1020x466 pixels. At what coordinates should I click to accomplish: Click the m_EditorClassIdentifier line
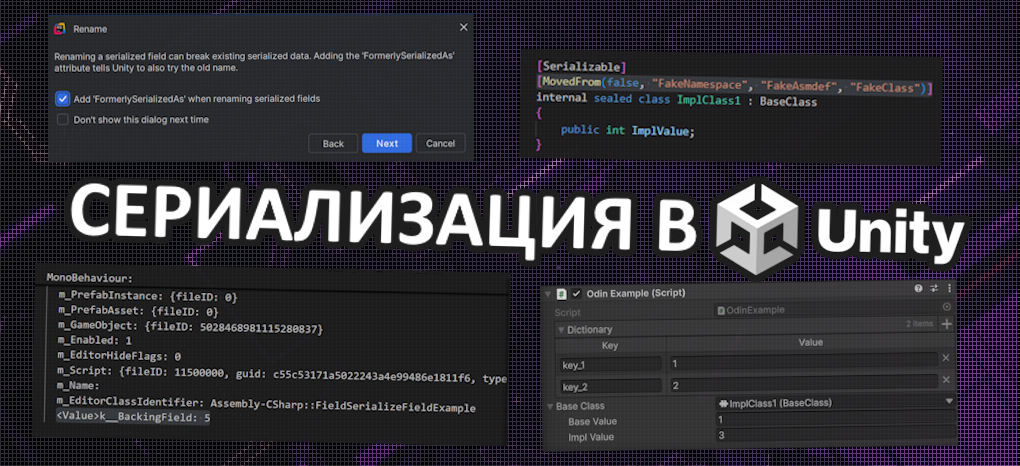(267, 405)
